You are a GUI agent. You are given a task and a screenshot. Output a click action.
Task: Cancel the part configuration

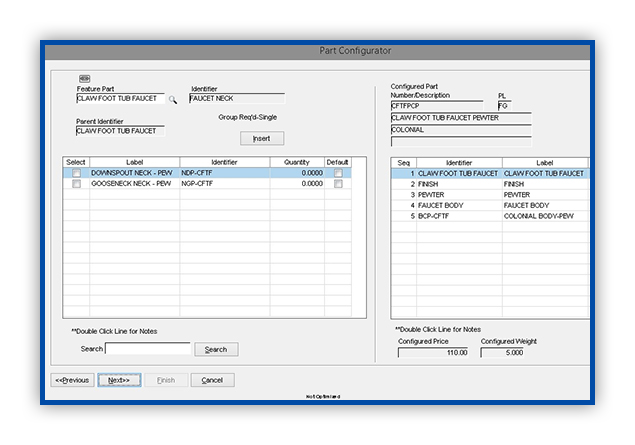point(213,380)
